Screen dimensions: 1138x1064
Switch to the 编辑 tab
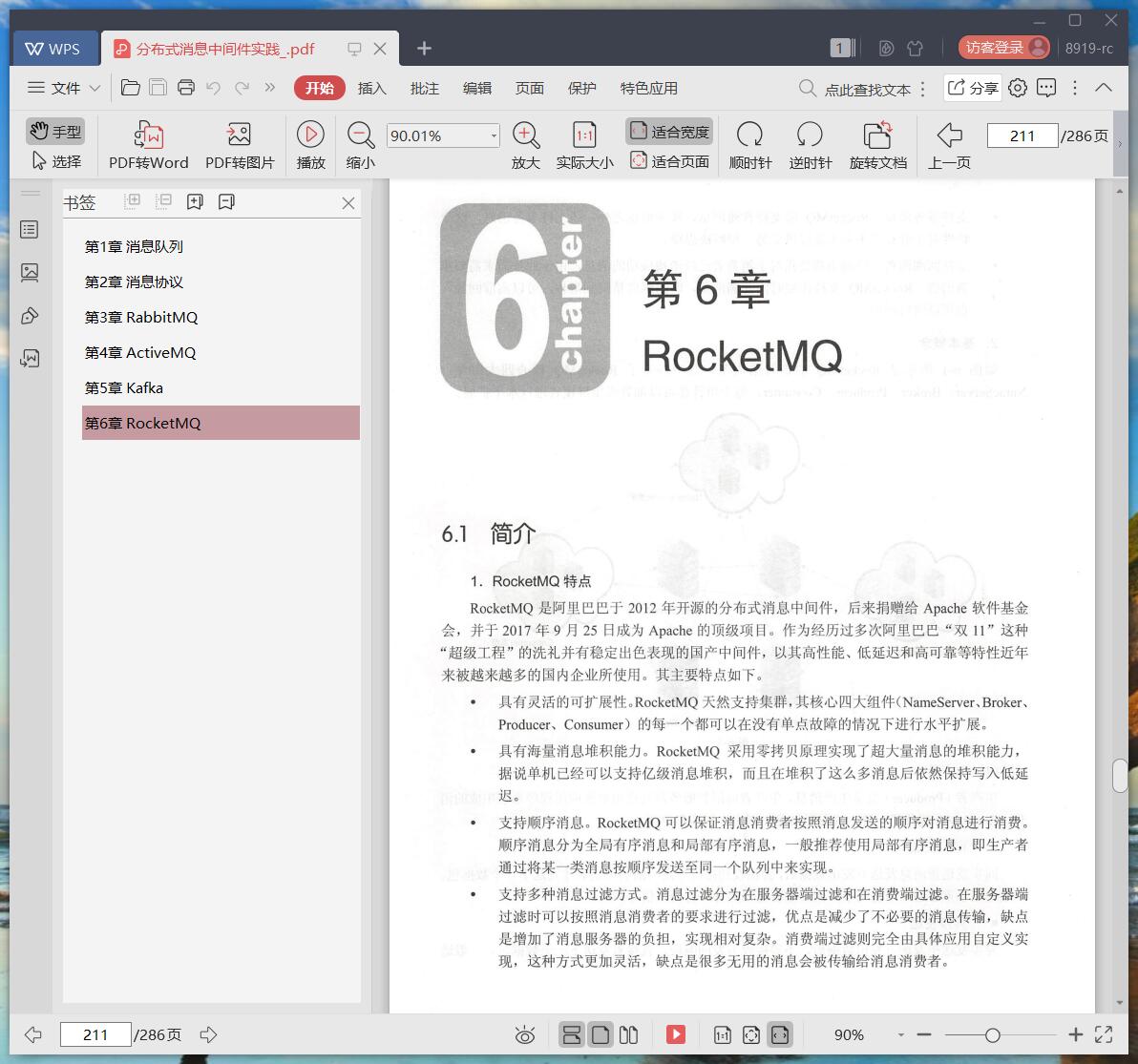476,89
